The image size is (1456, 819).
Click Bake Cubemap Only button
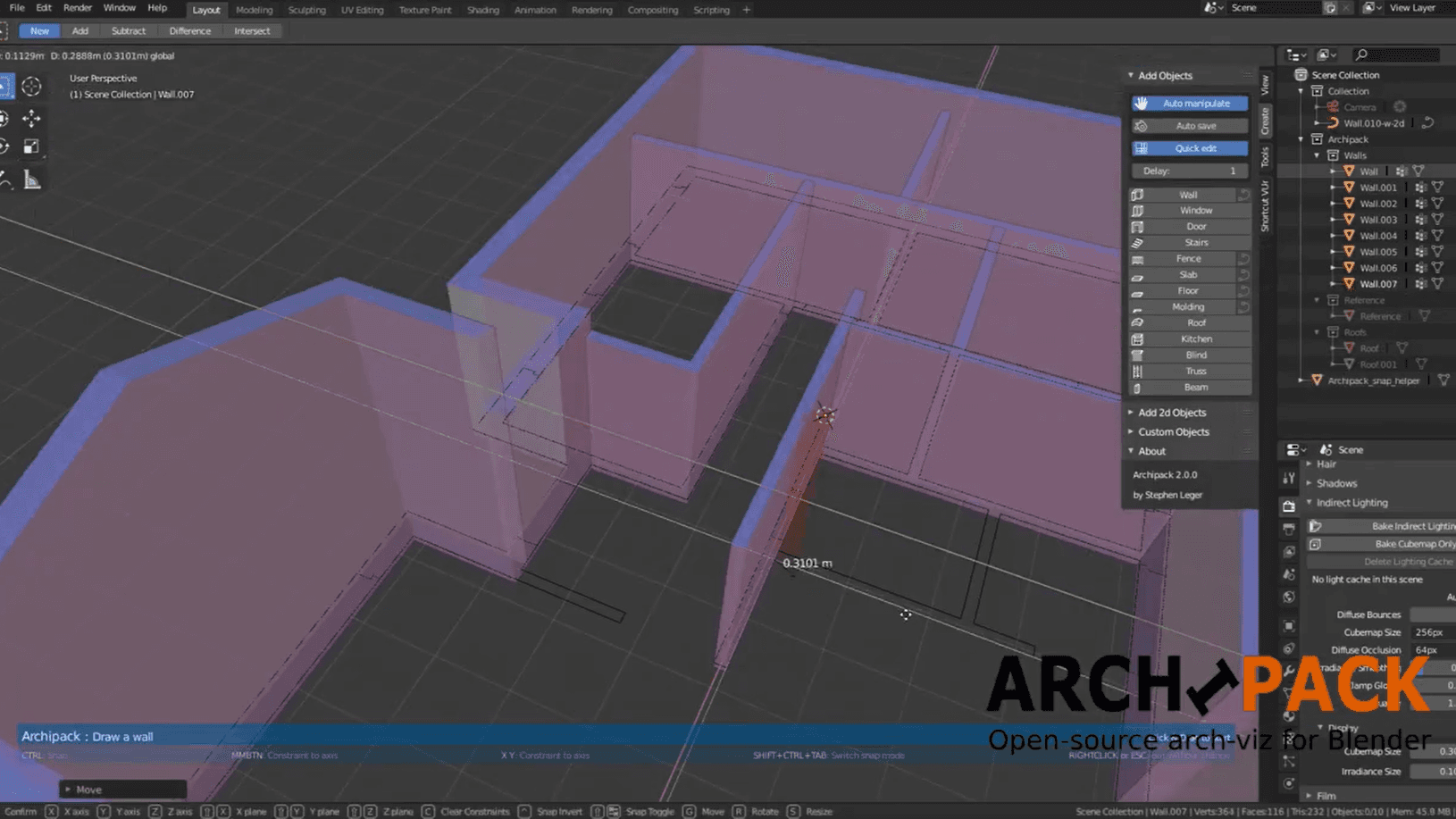click(1382, 544)
